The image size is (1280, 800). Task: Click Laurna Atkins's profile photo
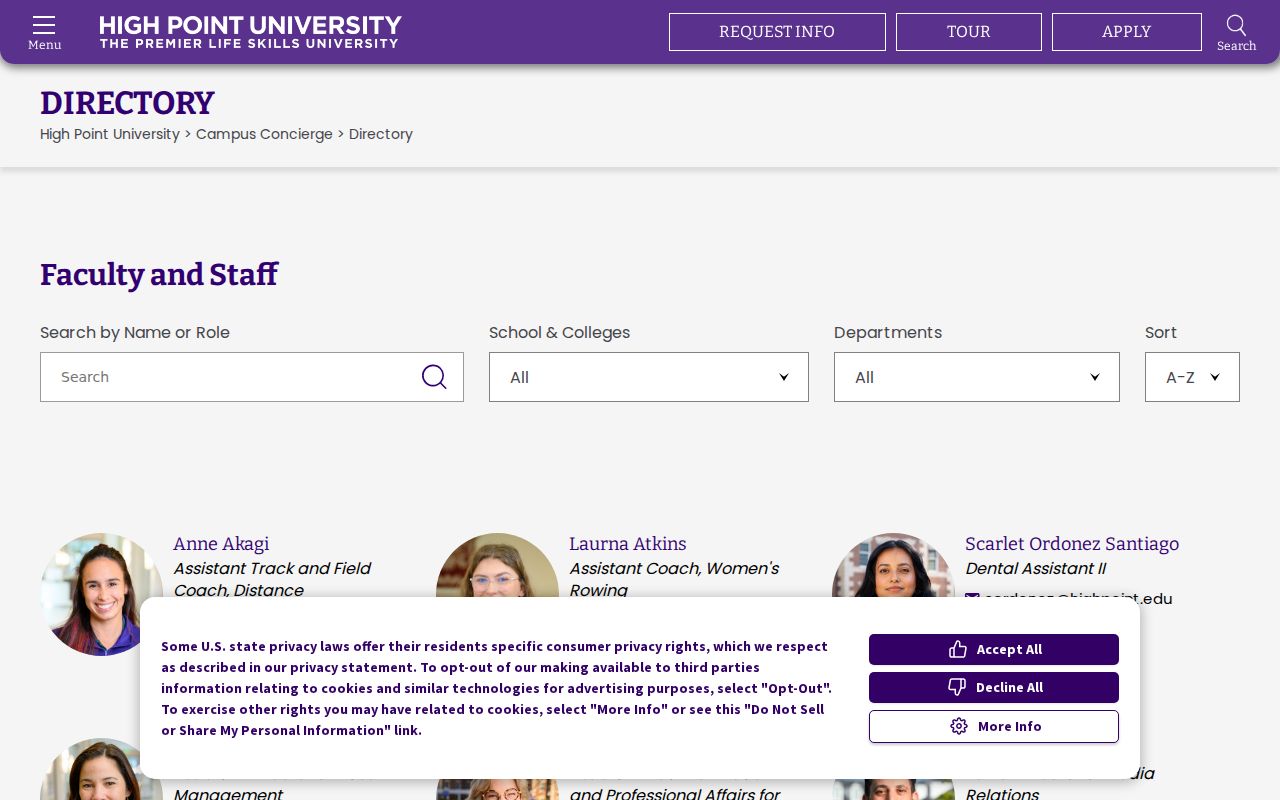pos(497,566)
